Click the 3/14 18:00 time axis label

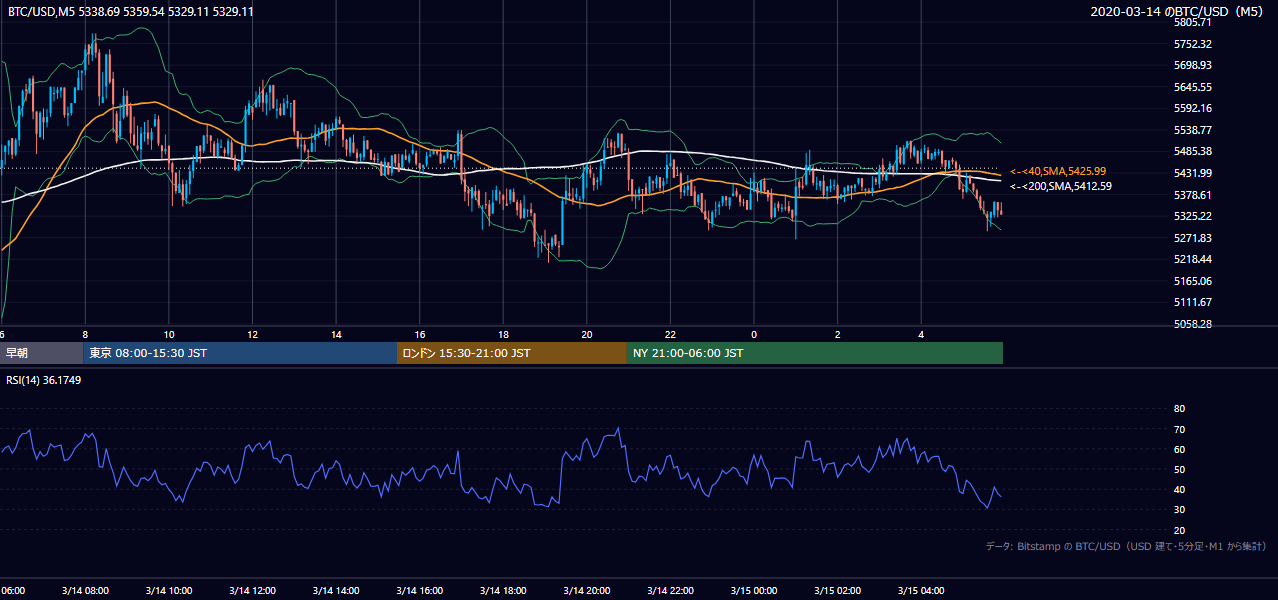pyautogui.click(x=503, y=590)
